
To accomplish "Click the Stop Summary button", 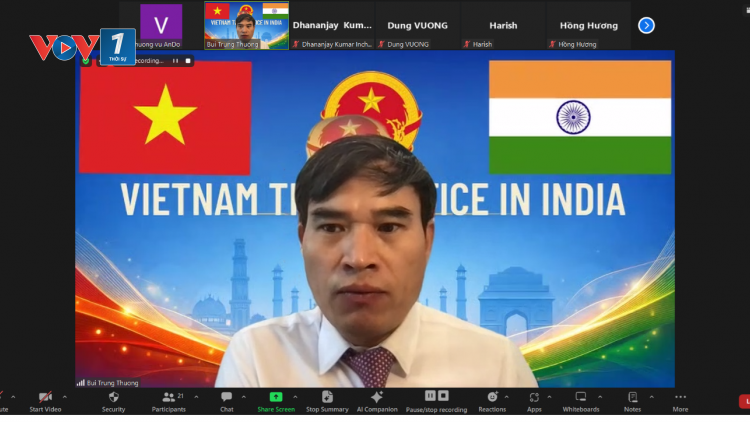I will coord(327,399).
